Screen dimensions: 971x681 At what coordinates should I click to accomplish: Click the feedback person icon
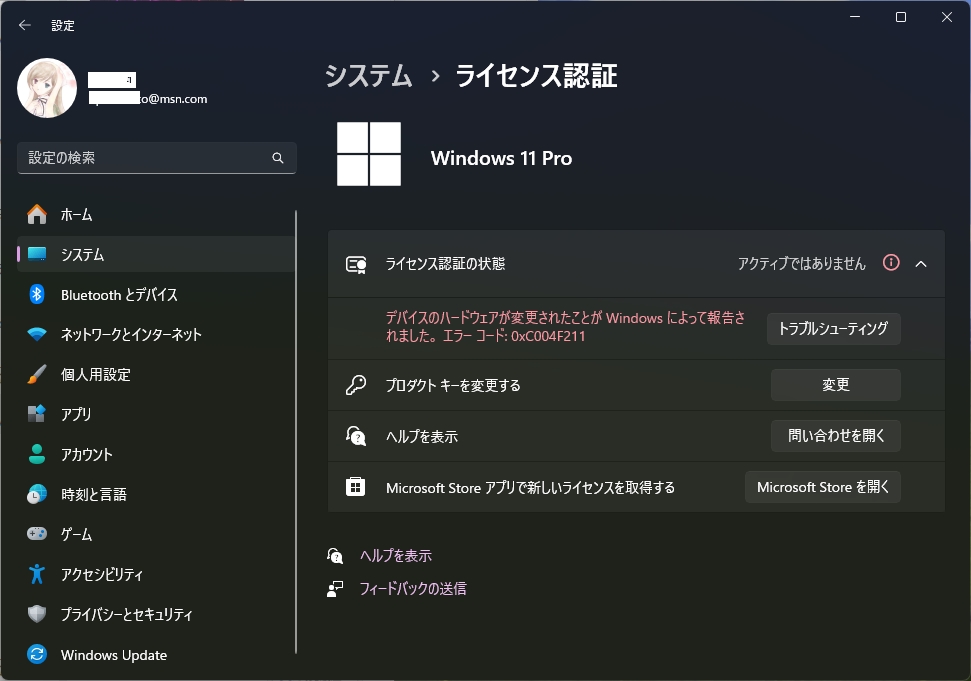335,589
